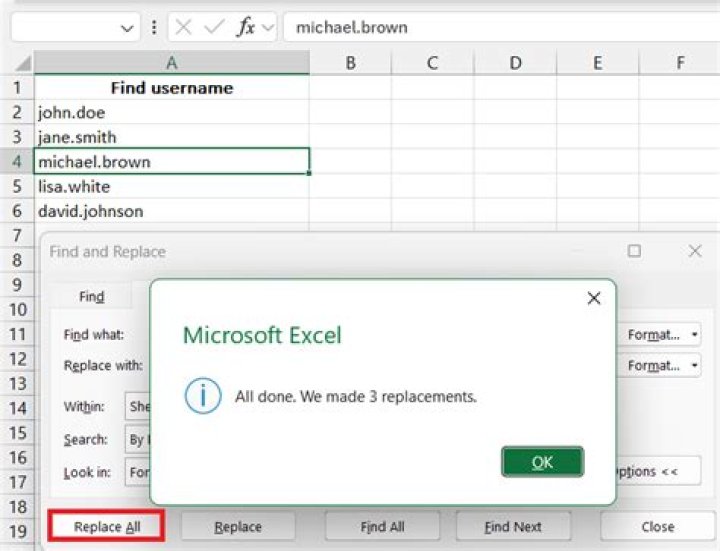720x551 pixels.
Task: Open the Find what Format dropdown arrow
Action: point(694,335)
